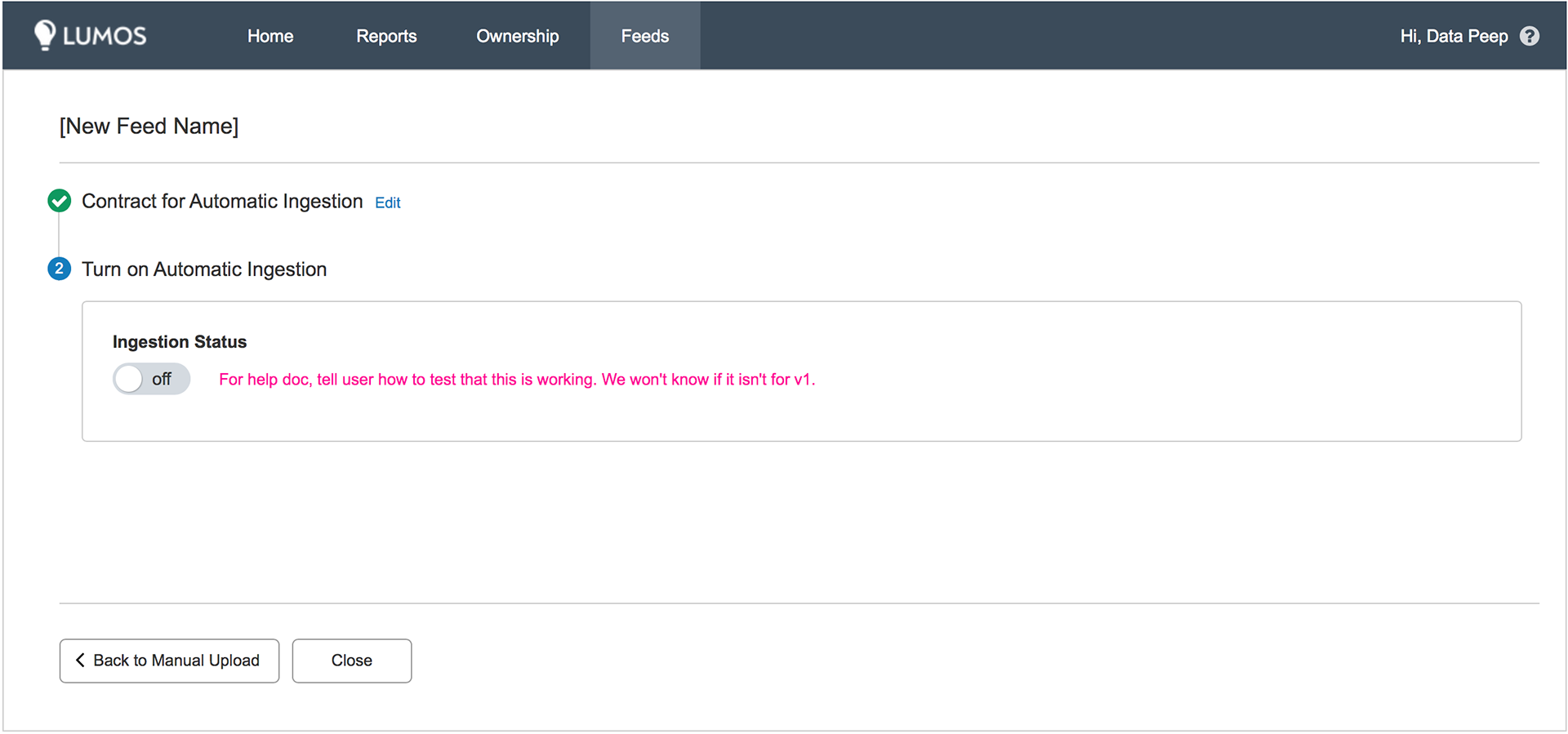1568x734 pixels.
Task: Toggle Ingestion Status switch on
Action: pos(151,379)
